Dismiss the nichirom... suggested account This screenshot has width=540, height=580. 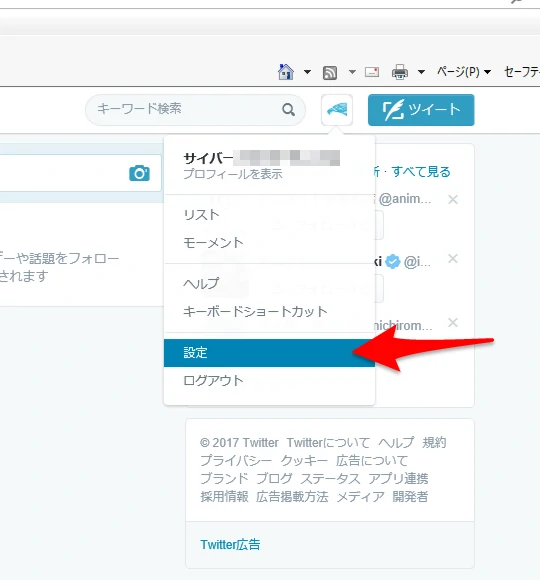[453, 322]
